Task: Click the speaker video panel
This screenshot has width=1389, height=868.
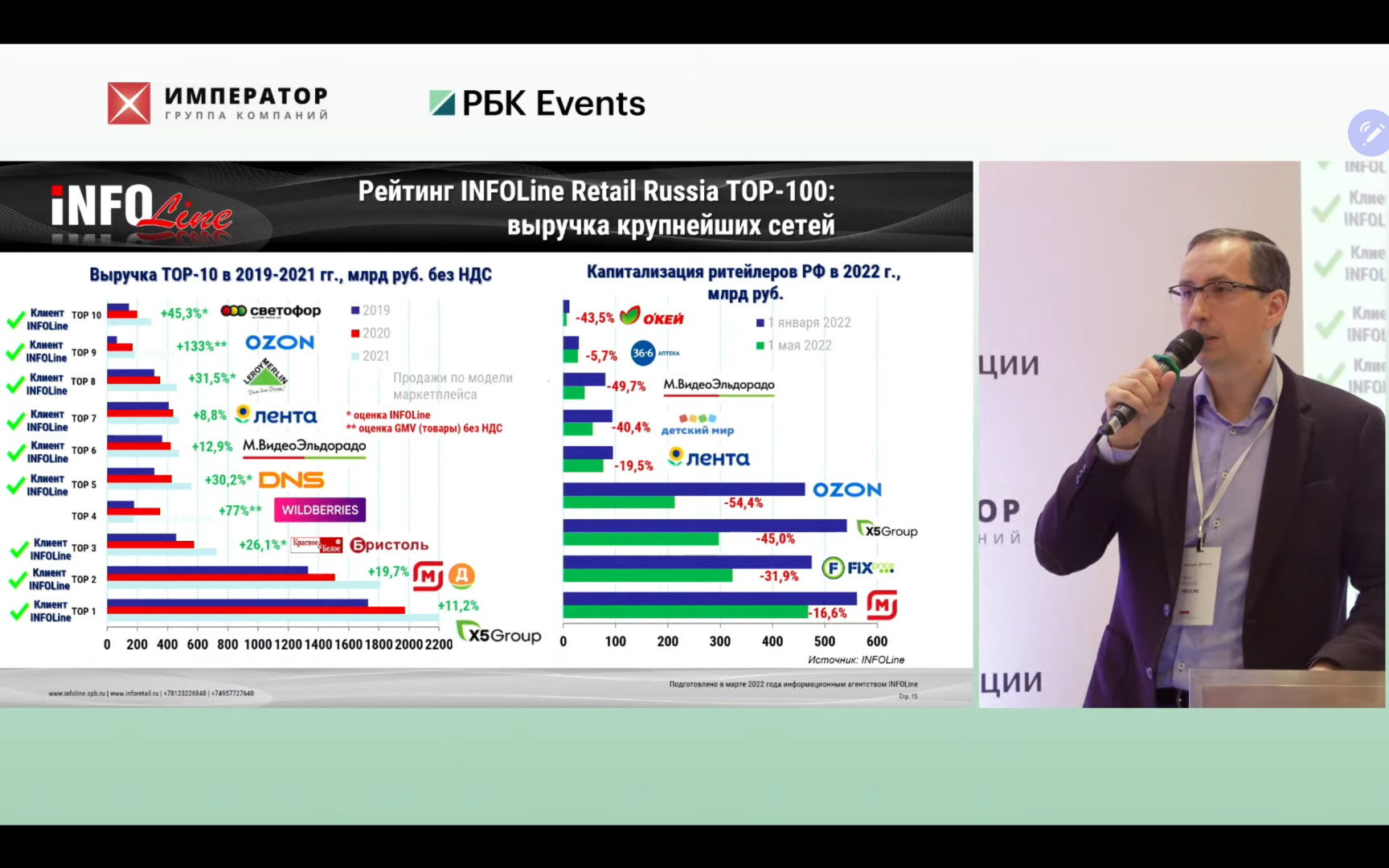Action: (x=1183, y=434)
